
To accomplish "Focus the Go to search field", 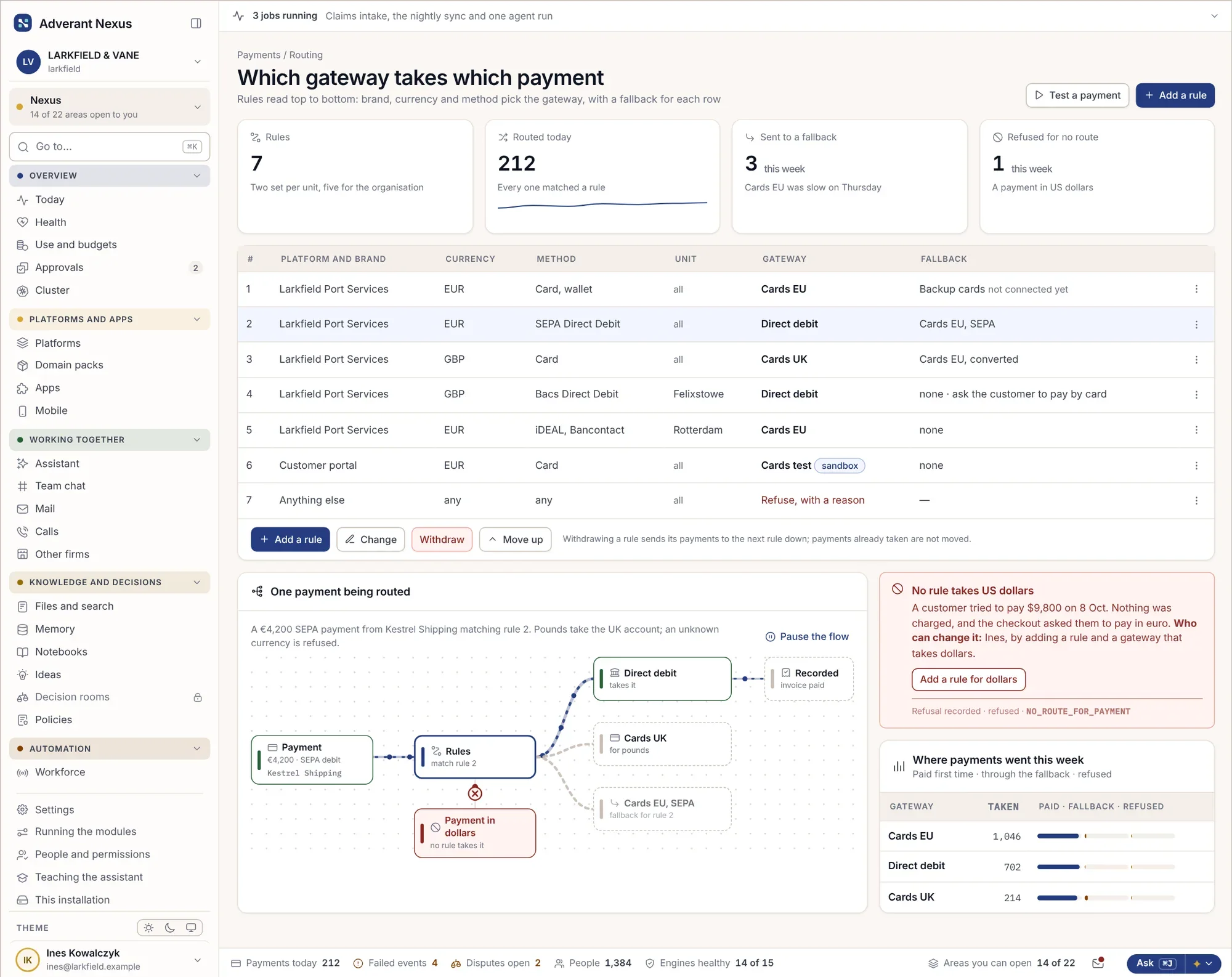I will tap(110, 147).
